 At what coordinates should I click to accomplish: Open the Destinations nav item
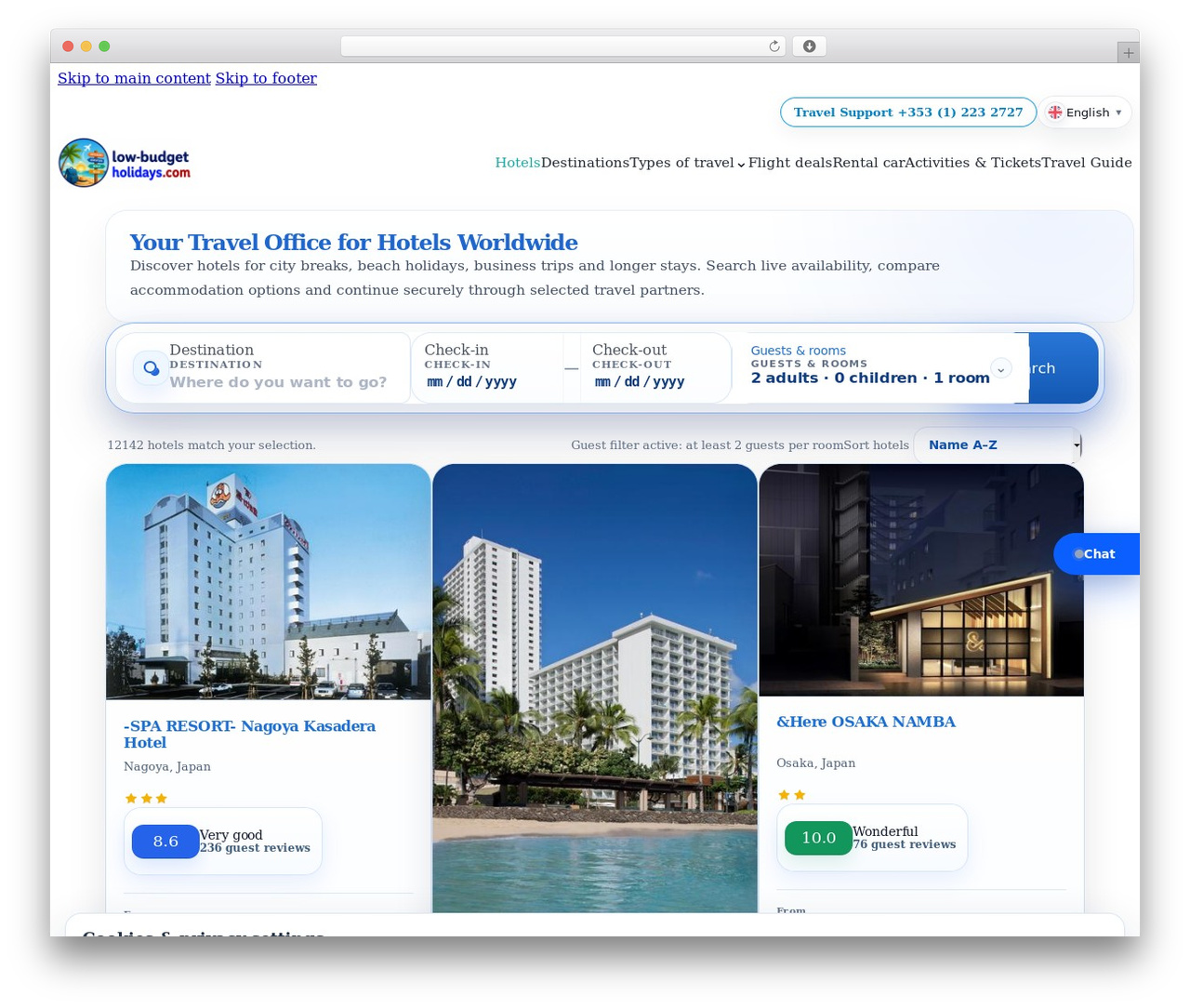coord(585,163)
